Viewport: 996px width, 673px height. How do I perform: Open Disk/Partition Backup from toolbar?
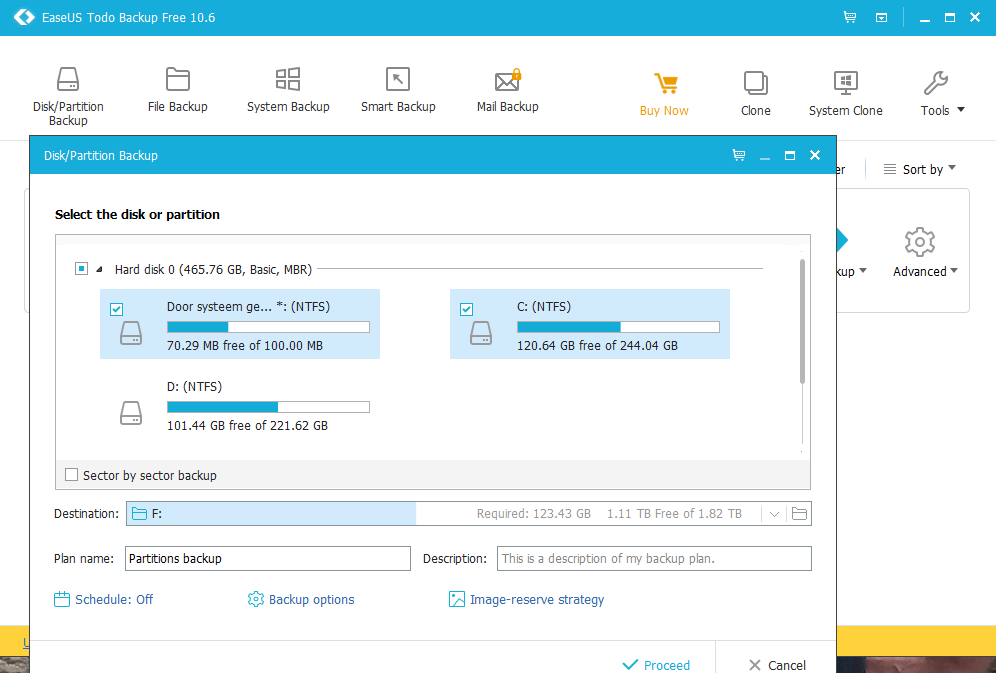click(x=68, y=97)
